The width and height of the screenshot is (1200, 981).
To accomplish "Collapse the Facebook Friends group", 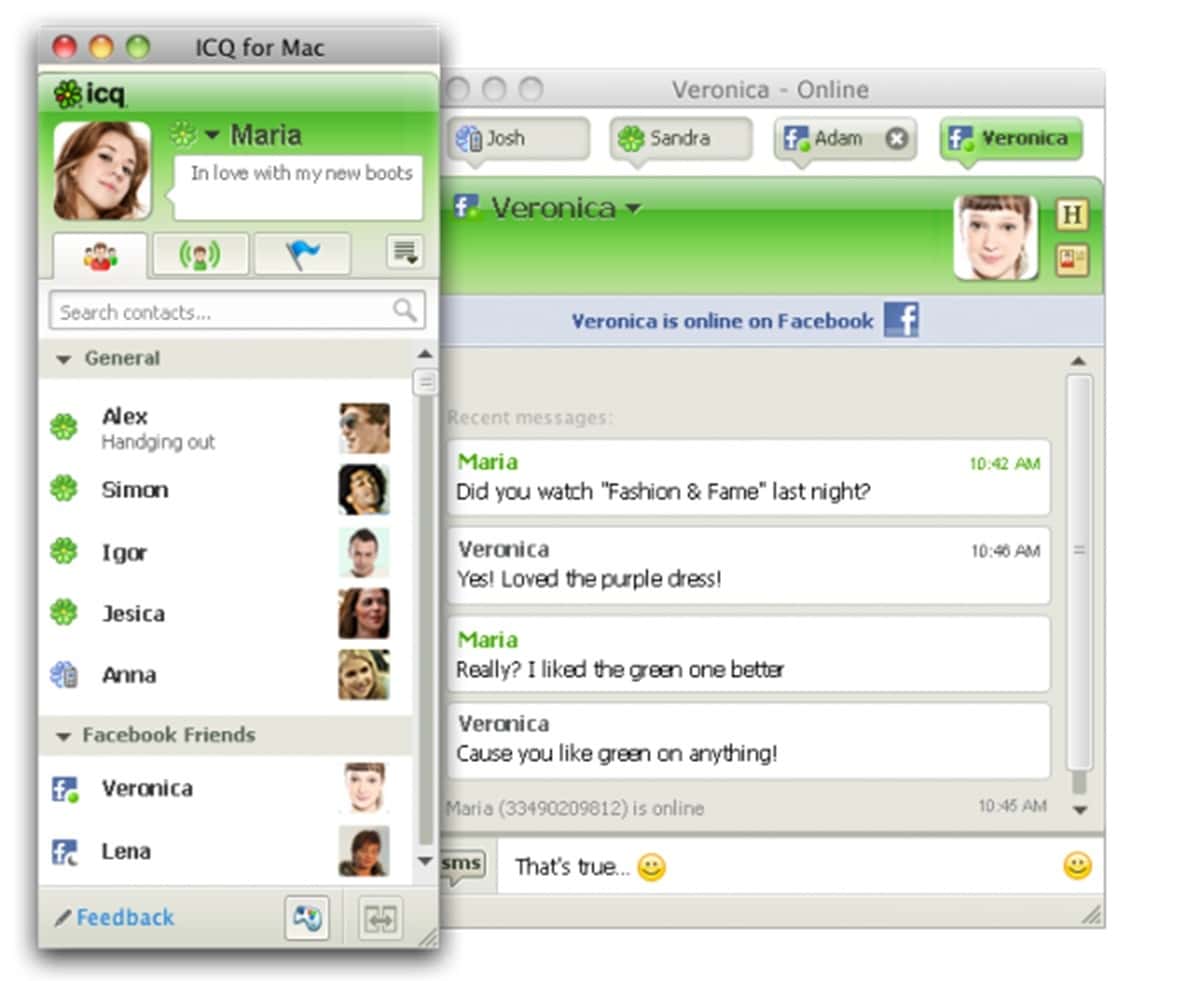I will 64,736.
